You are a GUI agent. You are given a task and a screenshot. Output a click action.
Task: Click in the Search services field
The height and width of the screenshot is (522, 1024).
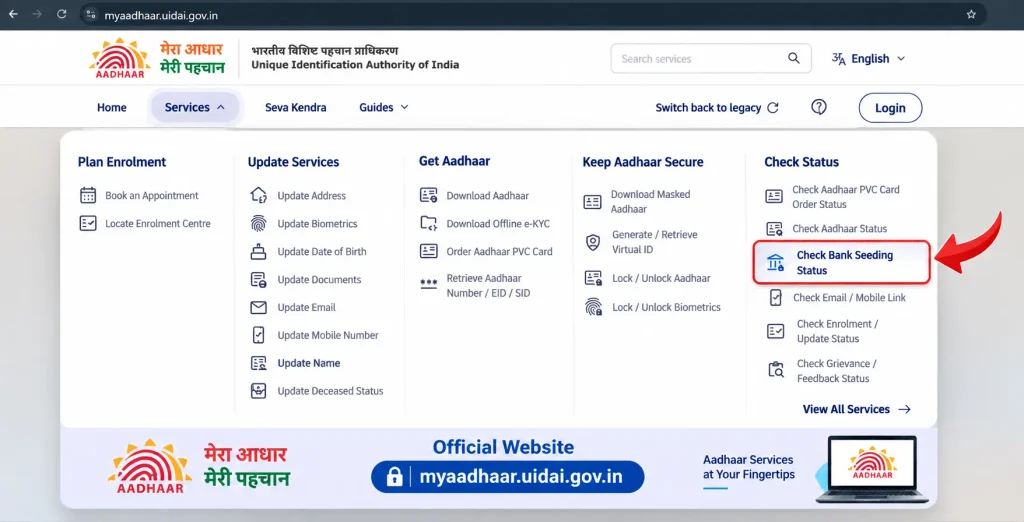[x=711, y=59]
